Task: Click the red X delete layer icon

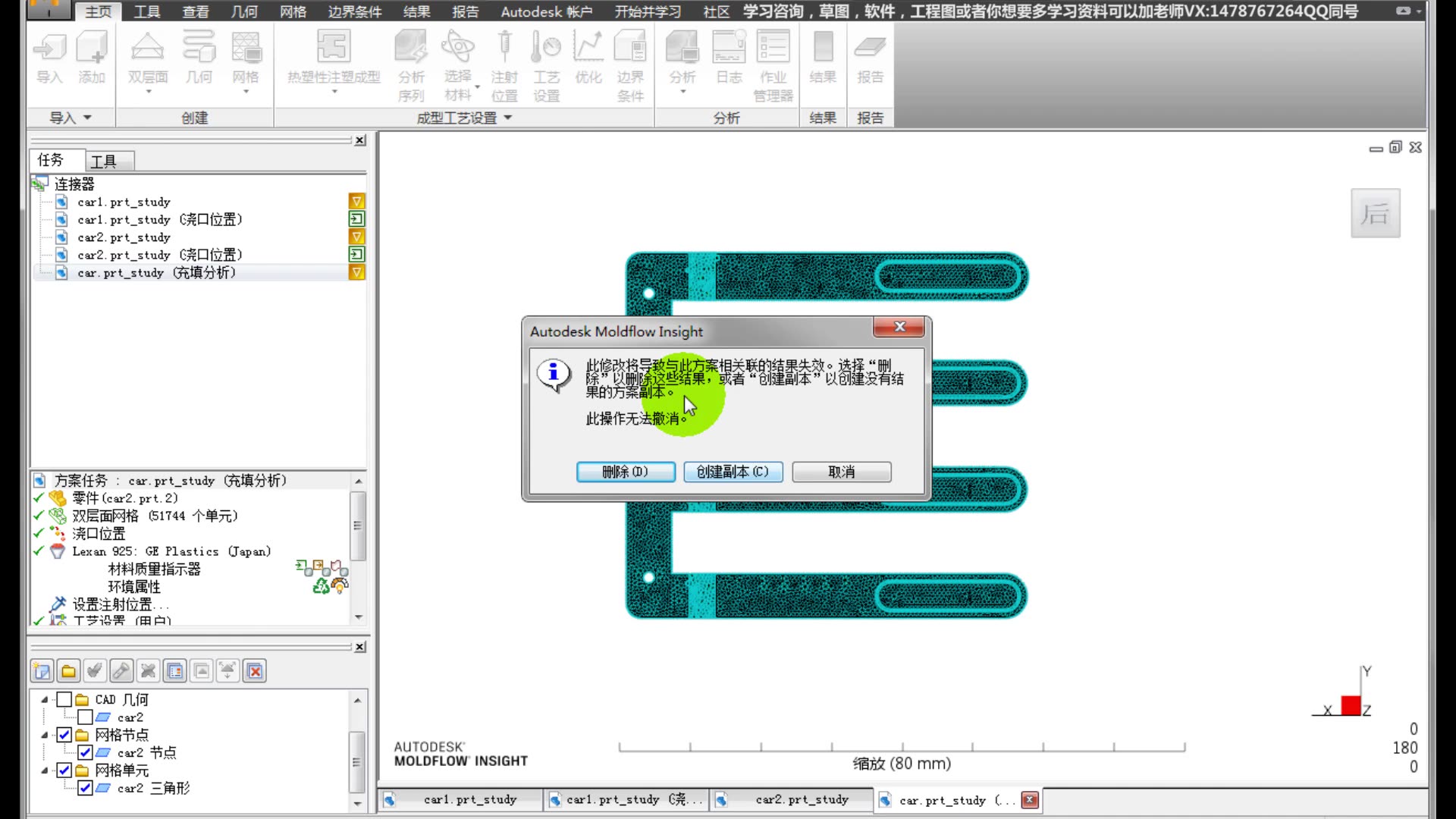Action: 255,671
